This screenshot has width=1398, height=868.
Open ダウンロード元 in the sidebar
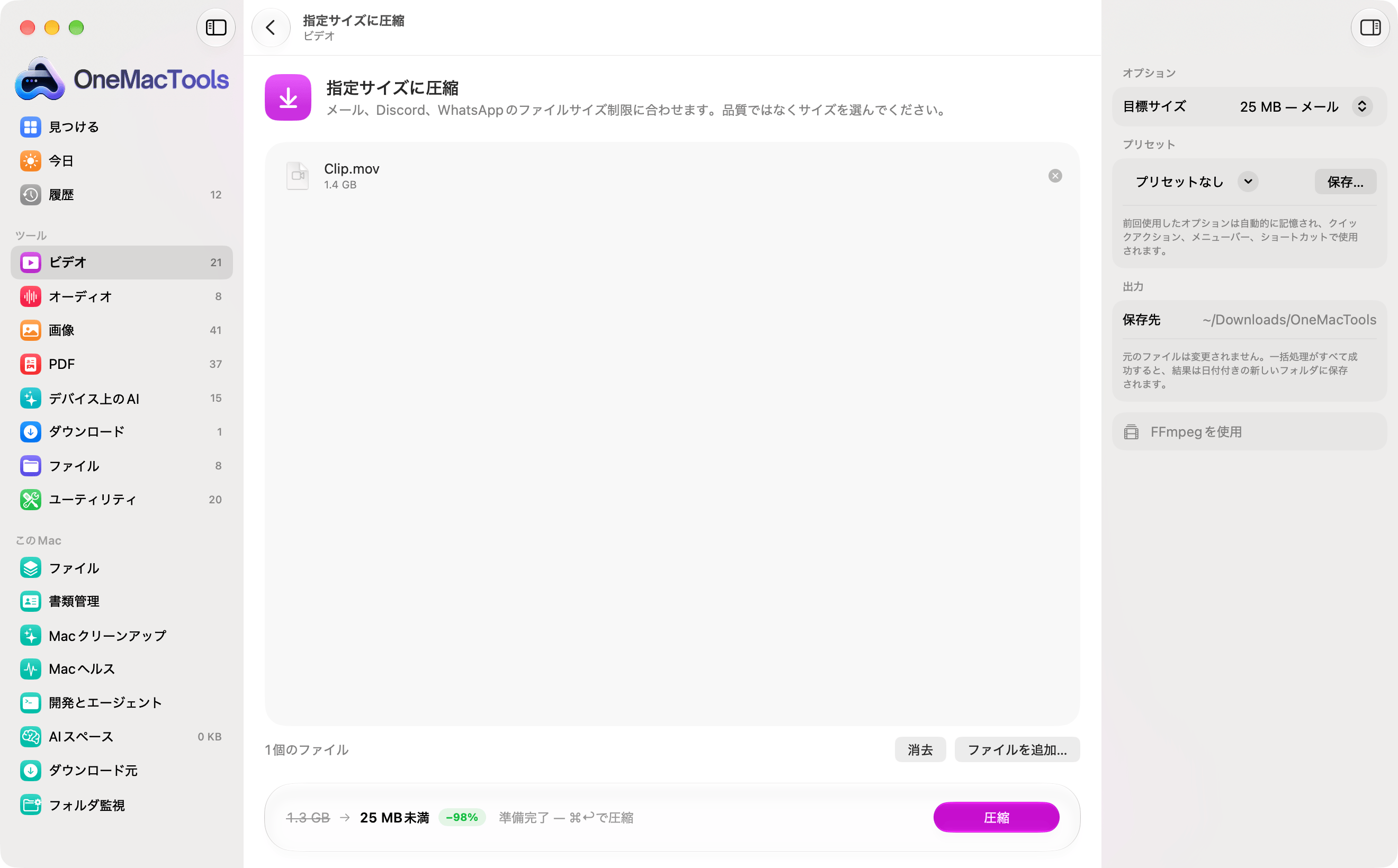121,771
